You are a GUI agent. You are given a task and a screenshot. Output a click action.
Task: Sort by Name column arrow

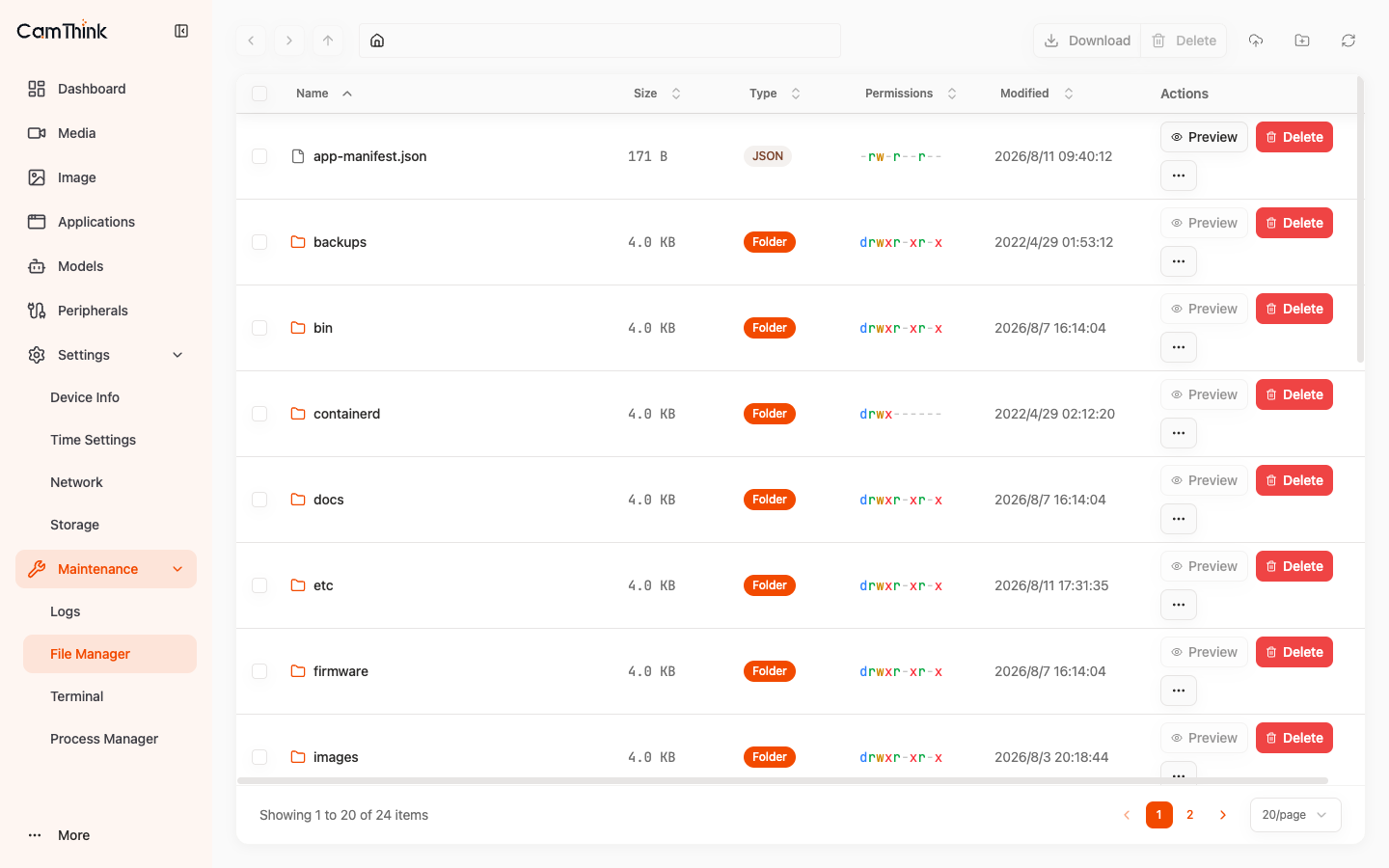pyautogui.click(x=347, y=94)
